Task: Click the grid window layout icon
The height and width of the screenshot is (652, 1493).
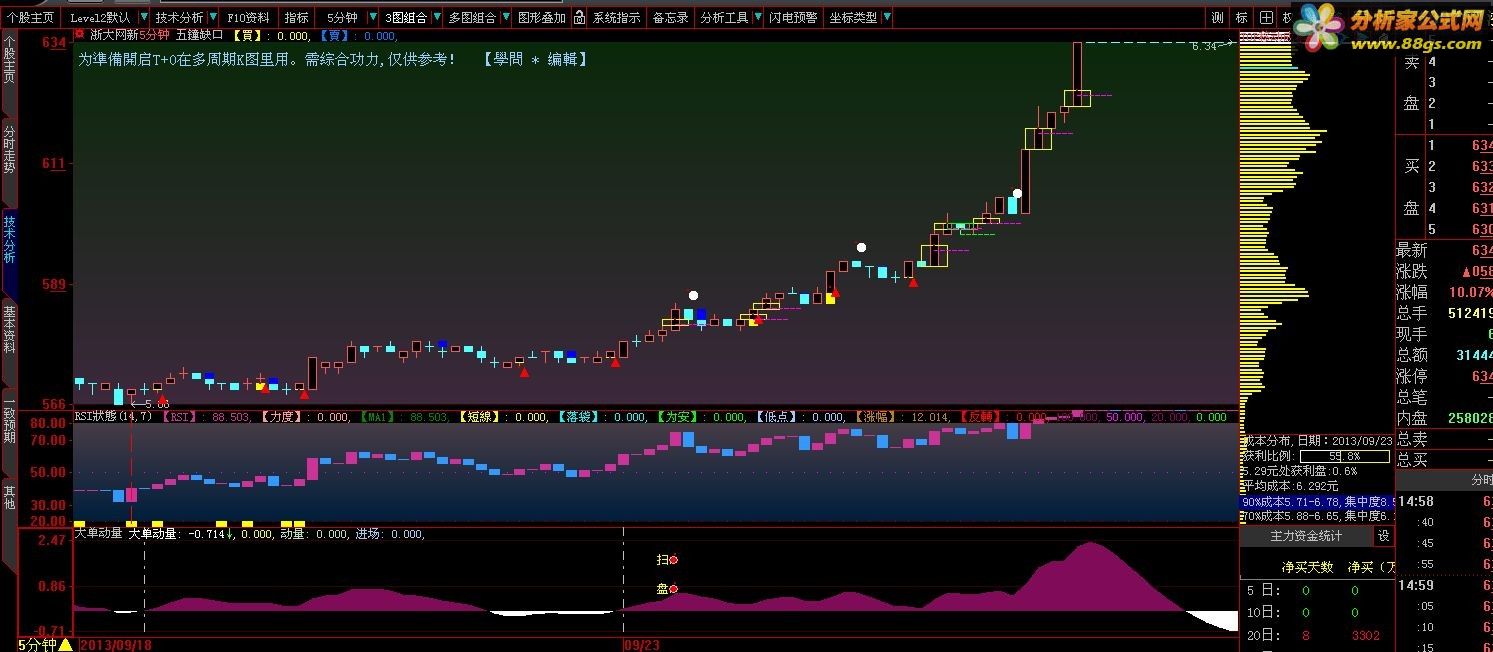Action: pyautogui.click(x=1265, y=17)
